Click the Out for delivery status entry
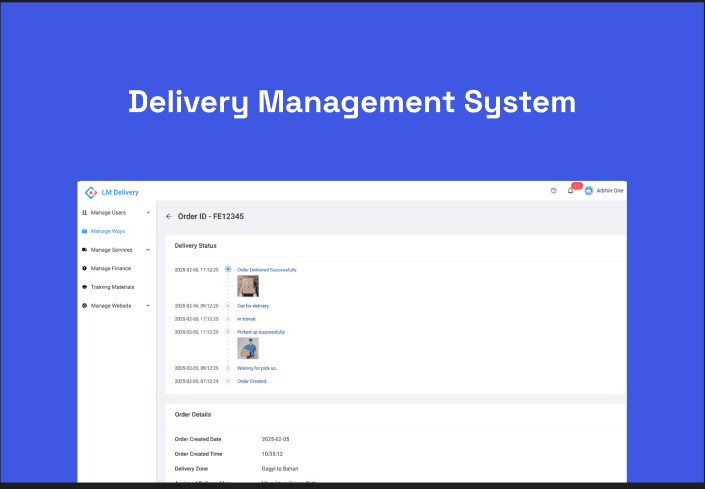 [254, 306]
